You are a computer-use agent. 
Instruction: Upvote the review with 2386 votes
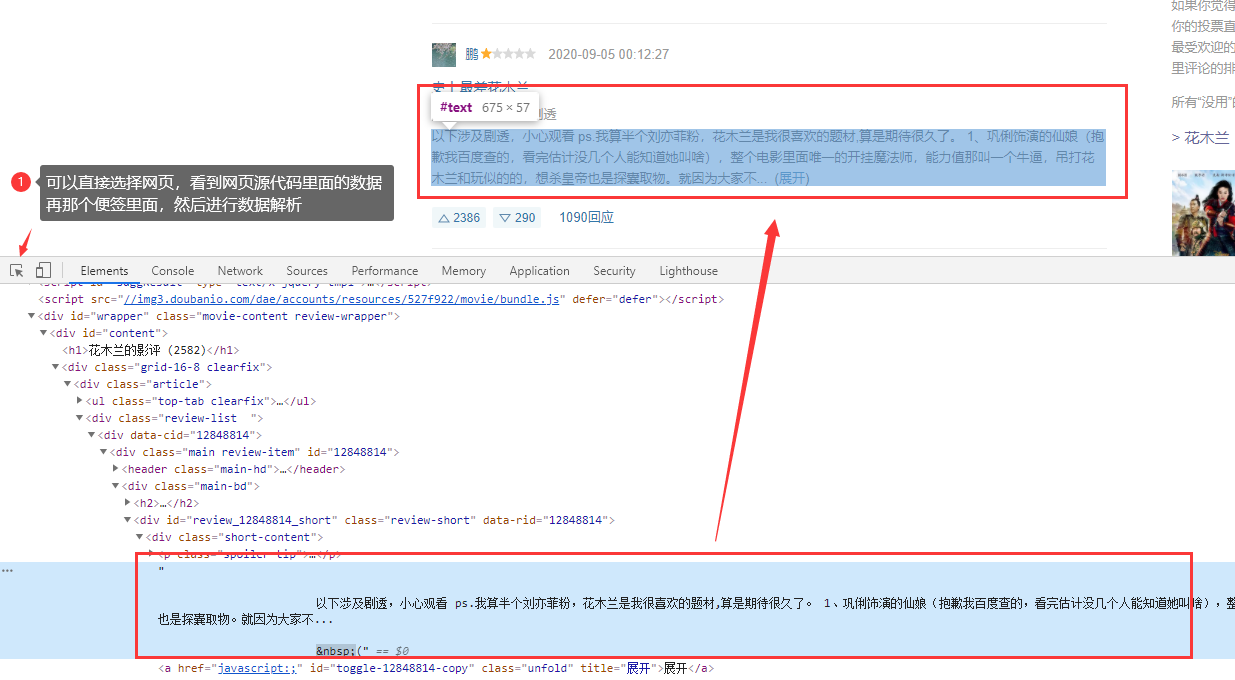click(x=459, y=217)
